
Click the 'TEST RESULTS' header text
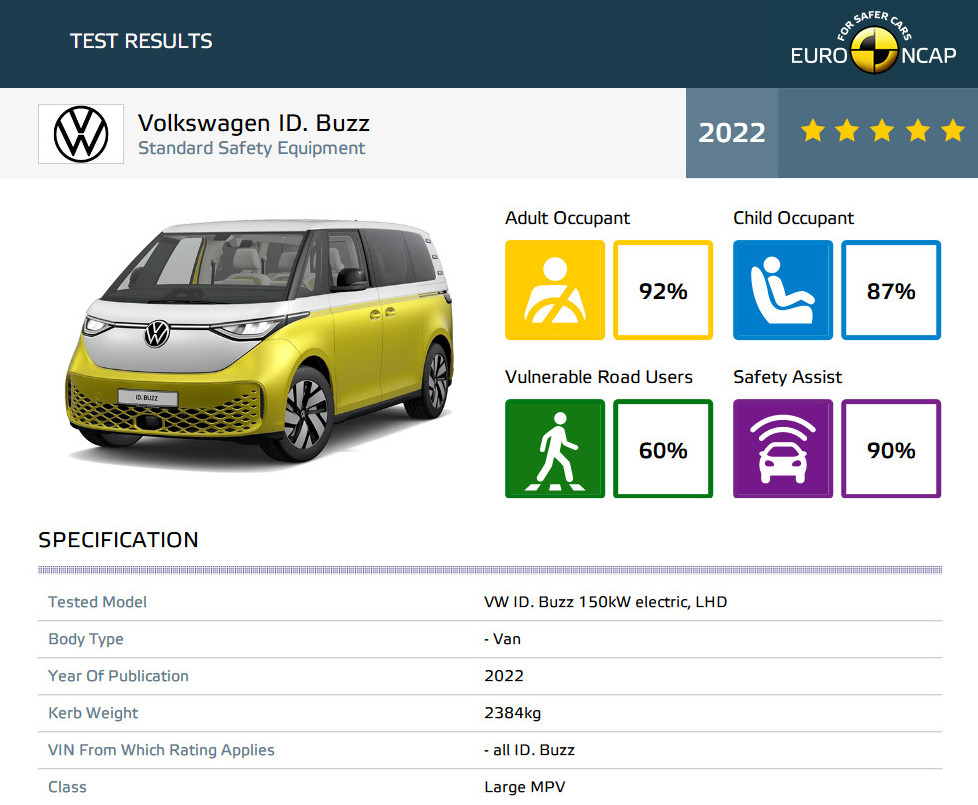point(141,41)
